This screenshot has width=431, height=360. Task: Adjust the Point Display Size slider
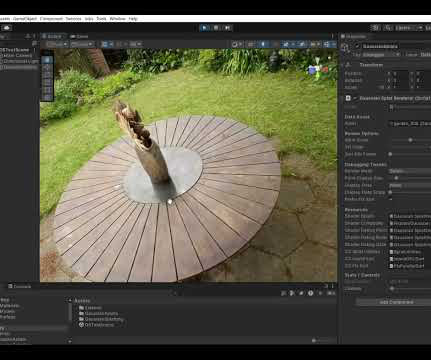point(396,178)
